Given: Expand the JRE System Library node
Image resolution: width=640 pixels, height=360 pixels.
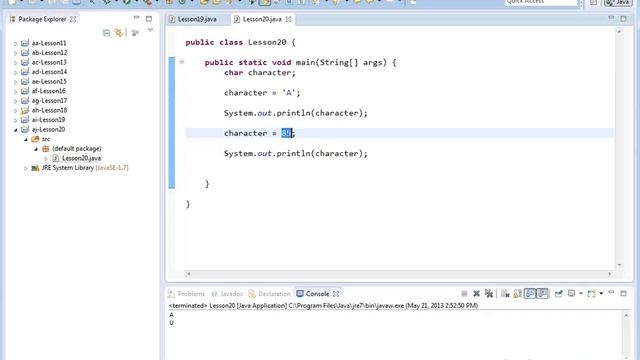Looking at the screenshot, I should pyautogui.click(x=26, y=168).
